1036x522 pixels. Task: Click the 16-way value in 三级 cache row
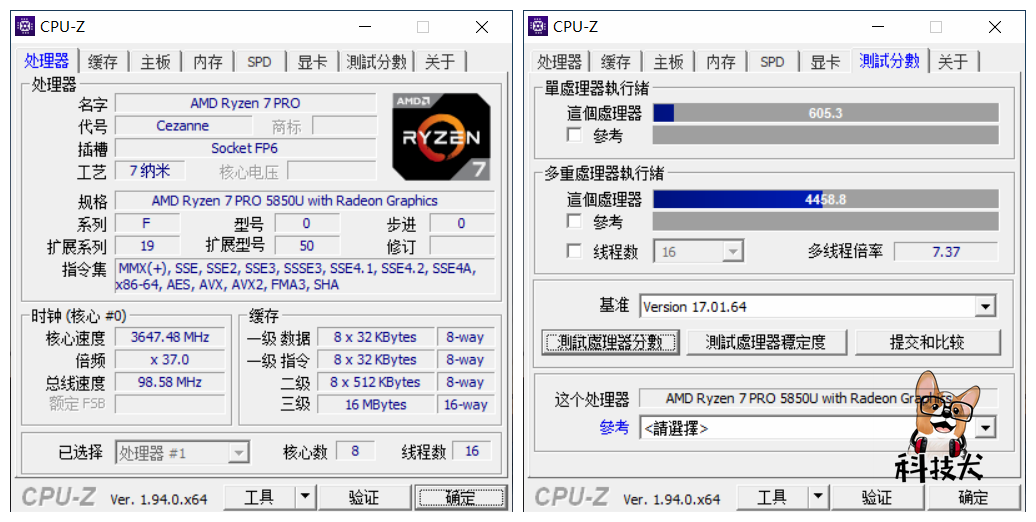click(466, 404)
